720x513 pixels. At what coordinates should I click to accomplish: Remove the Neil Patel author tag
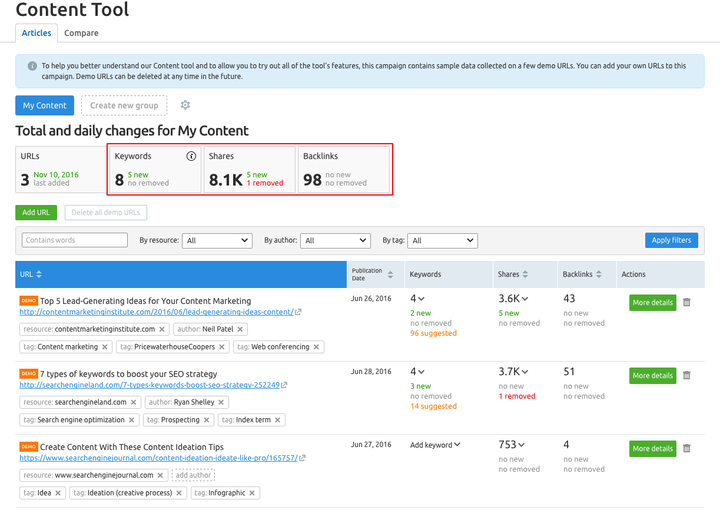pos(240,329)
